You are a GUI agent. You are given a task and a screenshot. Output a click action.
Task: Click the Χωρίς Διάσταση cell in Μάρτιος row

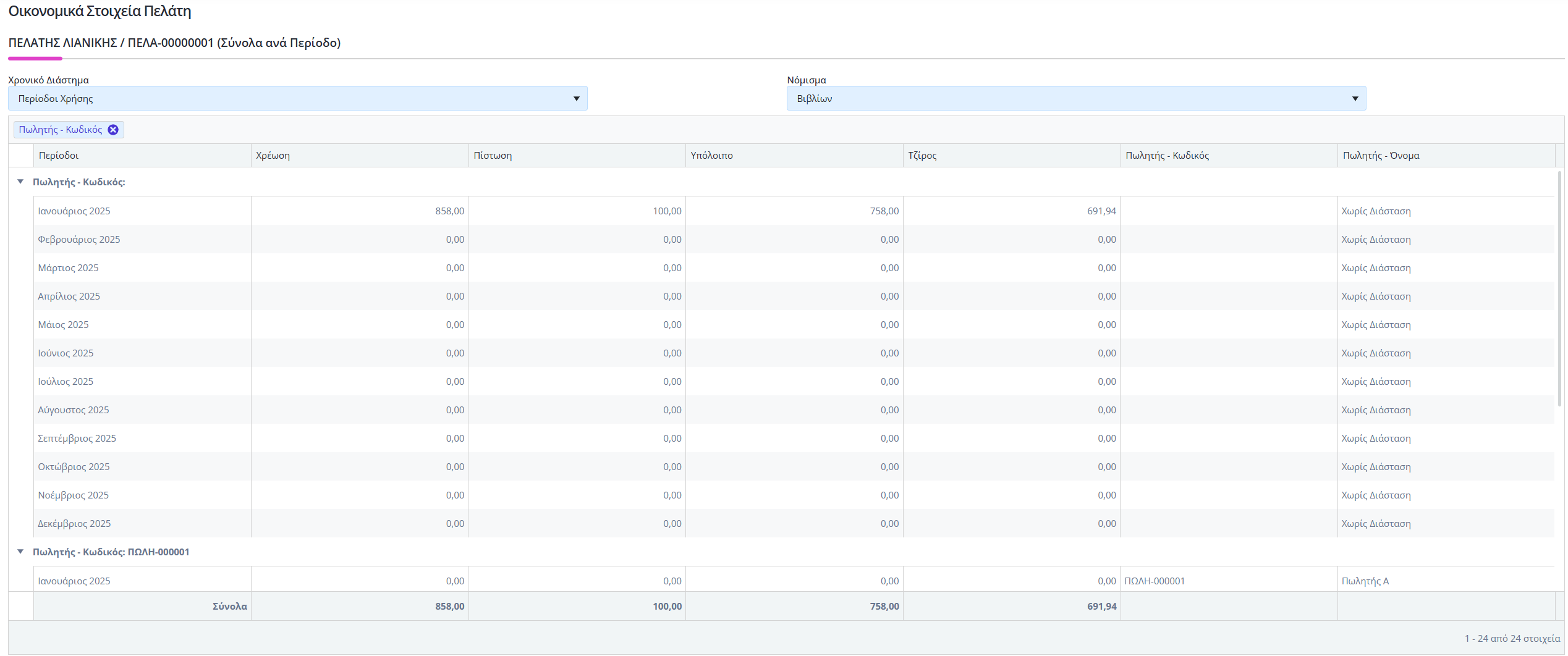[1446, 268]
